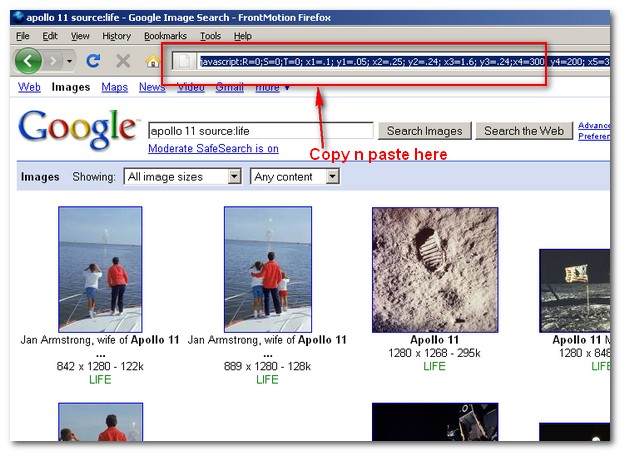The image size is (621, 452).
Task: Click the page icon in address bar
Action: pyautogui.click(x=184, y=61)
